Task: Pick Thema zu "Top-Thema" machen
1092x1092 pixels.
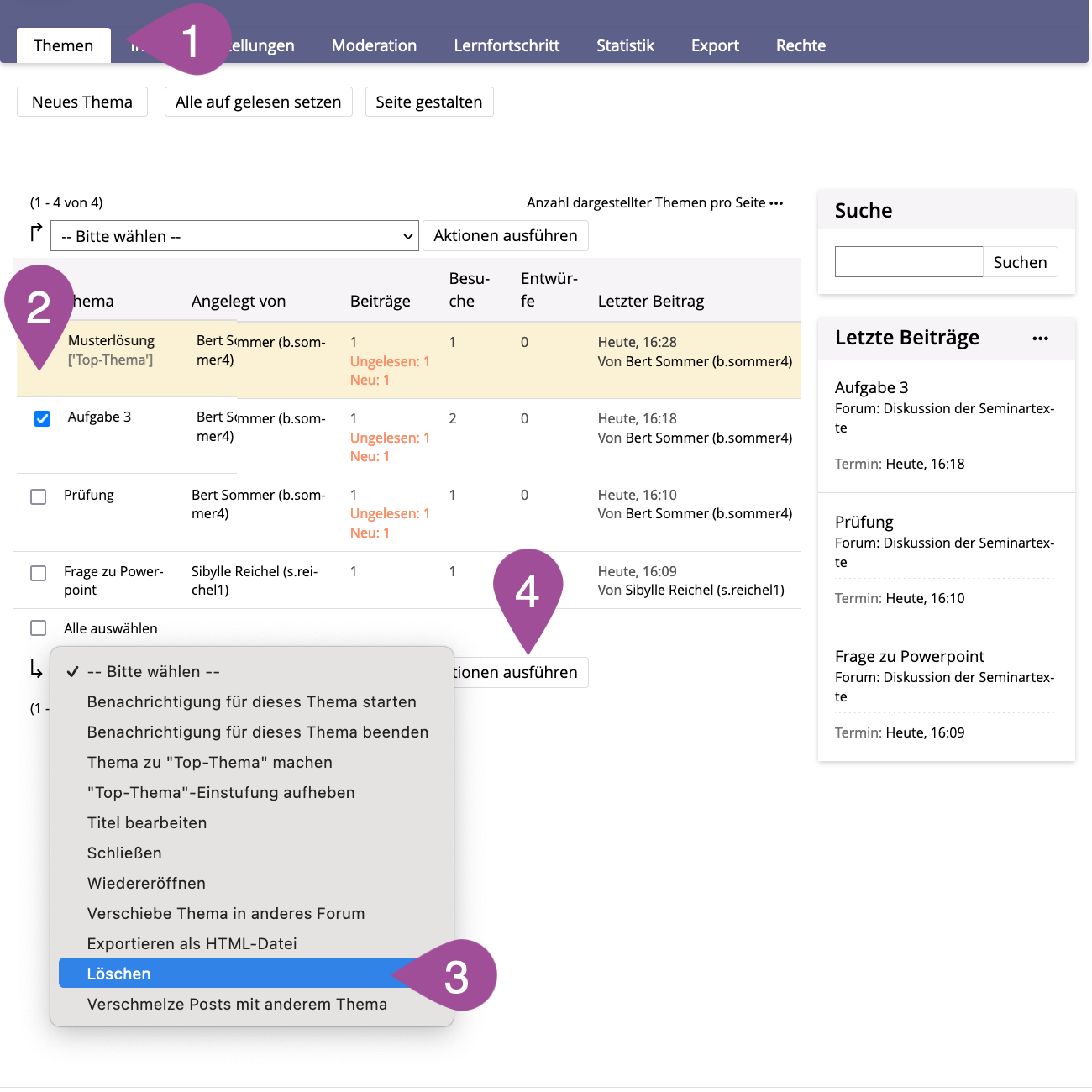Action: coord(210,763)
